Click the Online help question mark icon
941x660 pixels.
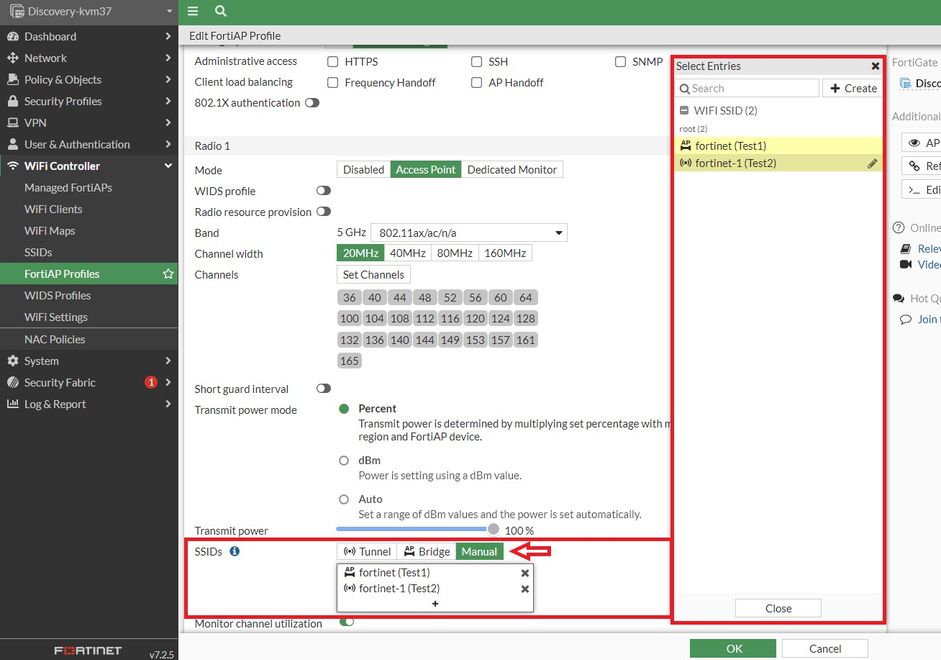[x=898, y=228]
